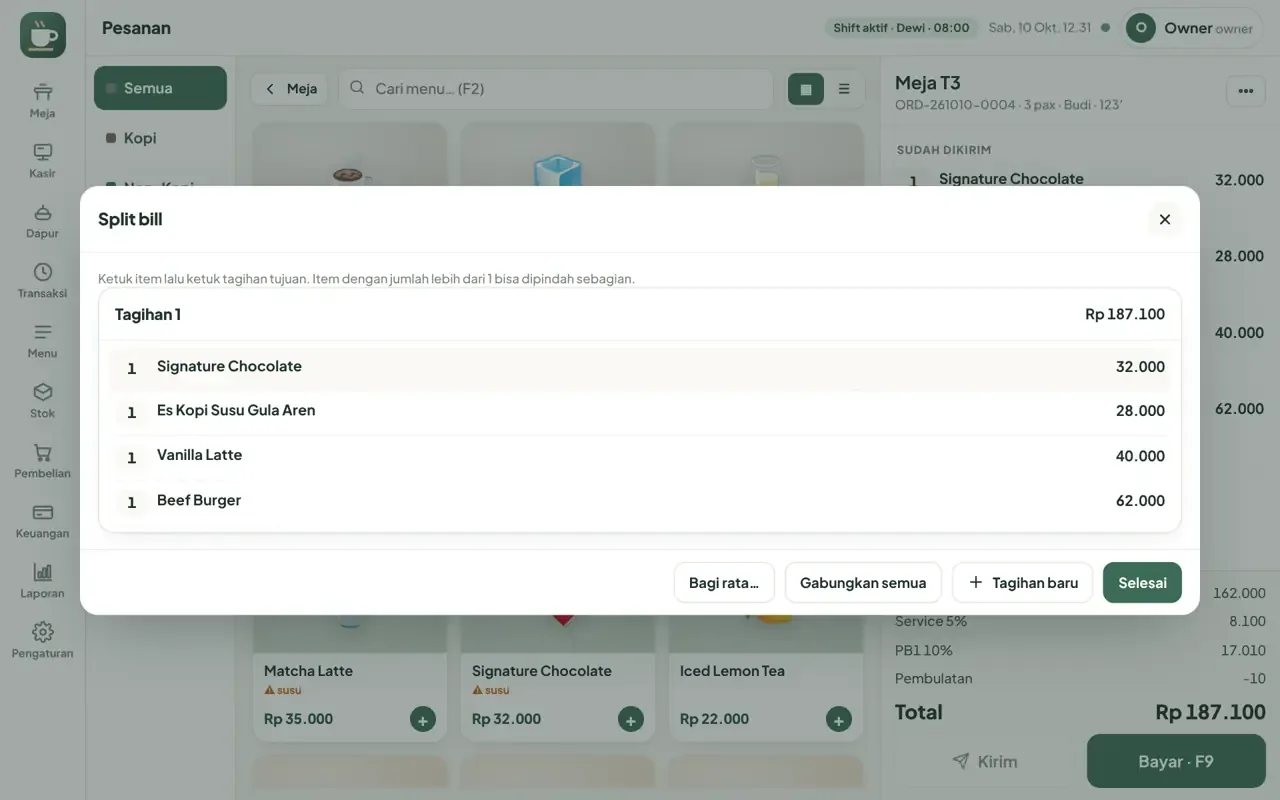Click the Shift aktif Dewi badge

[901, 28]
